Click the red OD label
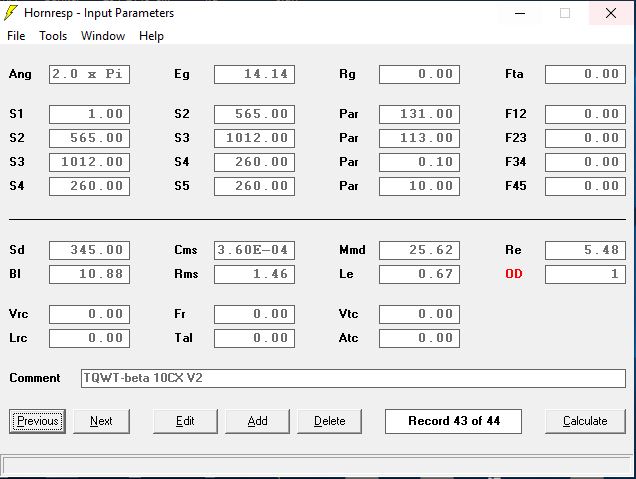The width and height of the screenshot is (636, 479). (x=514, y=274)
